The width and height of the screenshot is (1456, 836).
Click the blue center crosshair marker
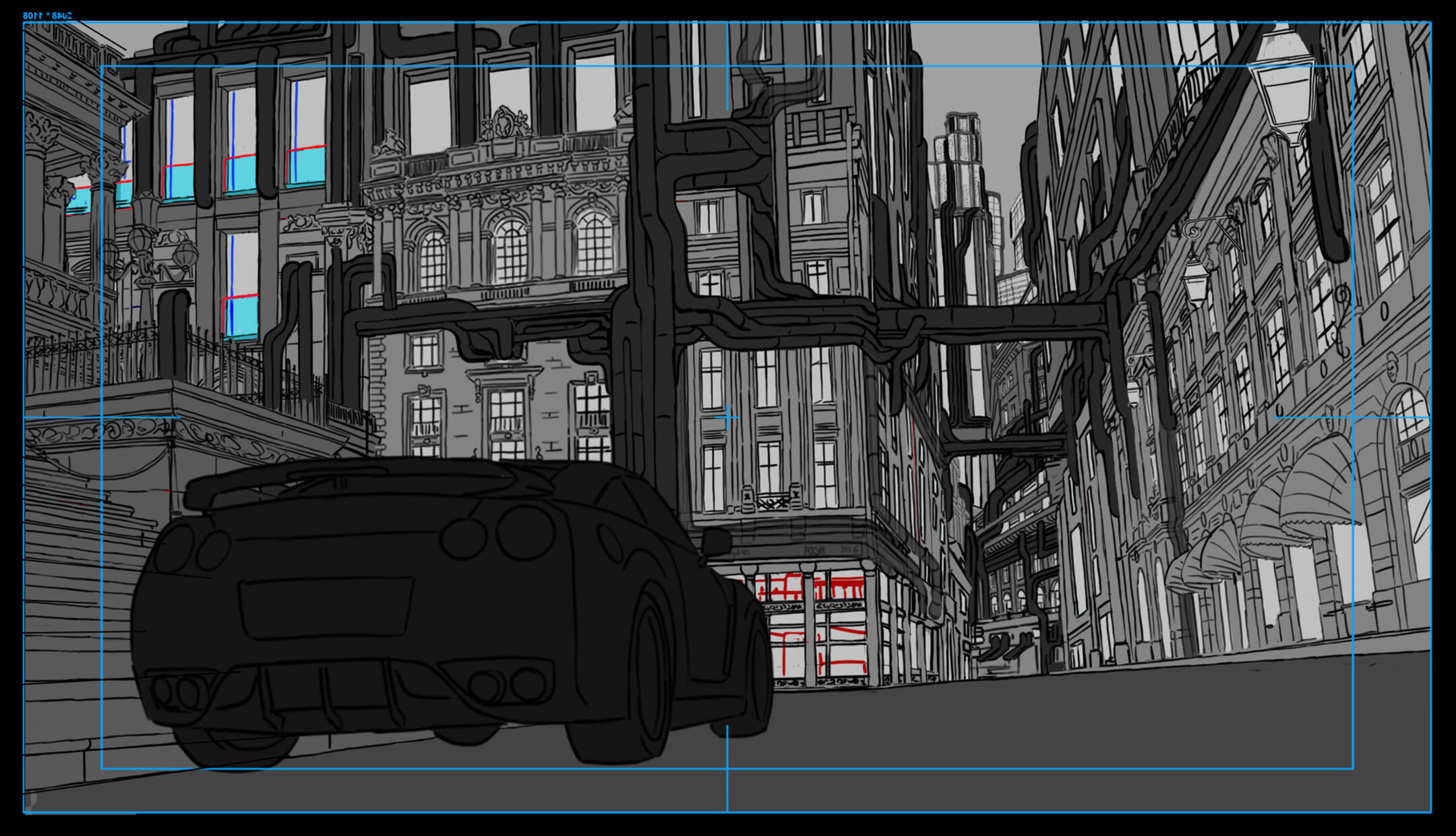(x=727, y=417)
